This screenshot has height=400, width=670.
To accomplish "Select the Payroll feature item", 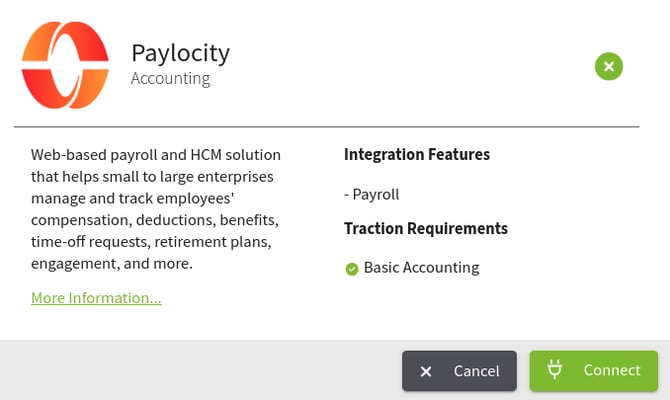I will coord(371,194).
